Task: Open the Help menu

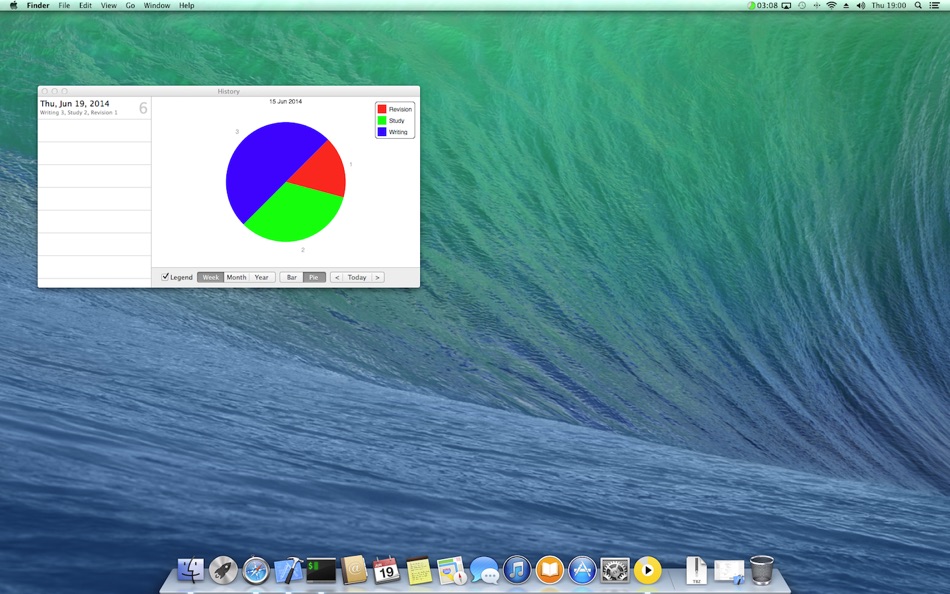Action: tap(187, 5)
